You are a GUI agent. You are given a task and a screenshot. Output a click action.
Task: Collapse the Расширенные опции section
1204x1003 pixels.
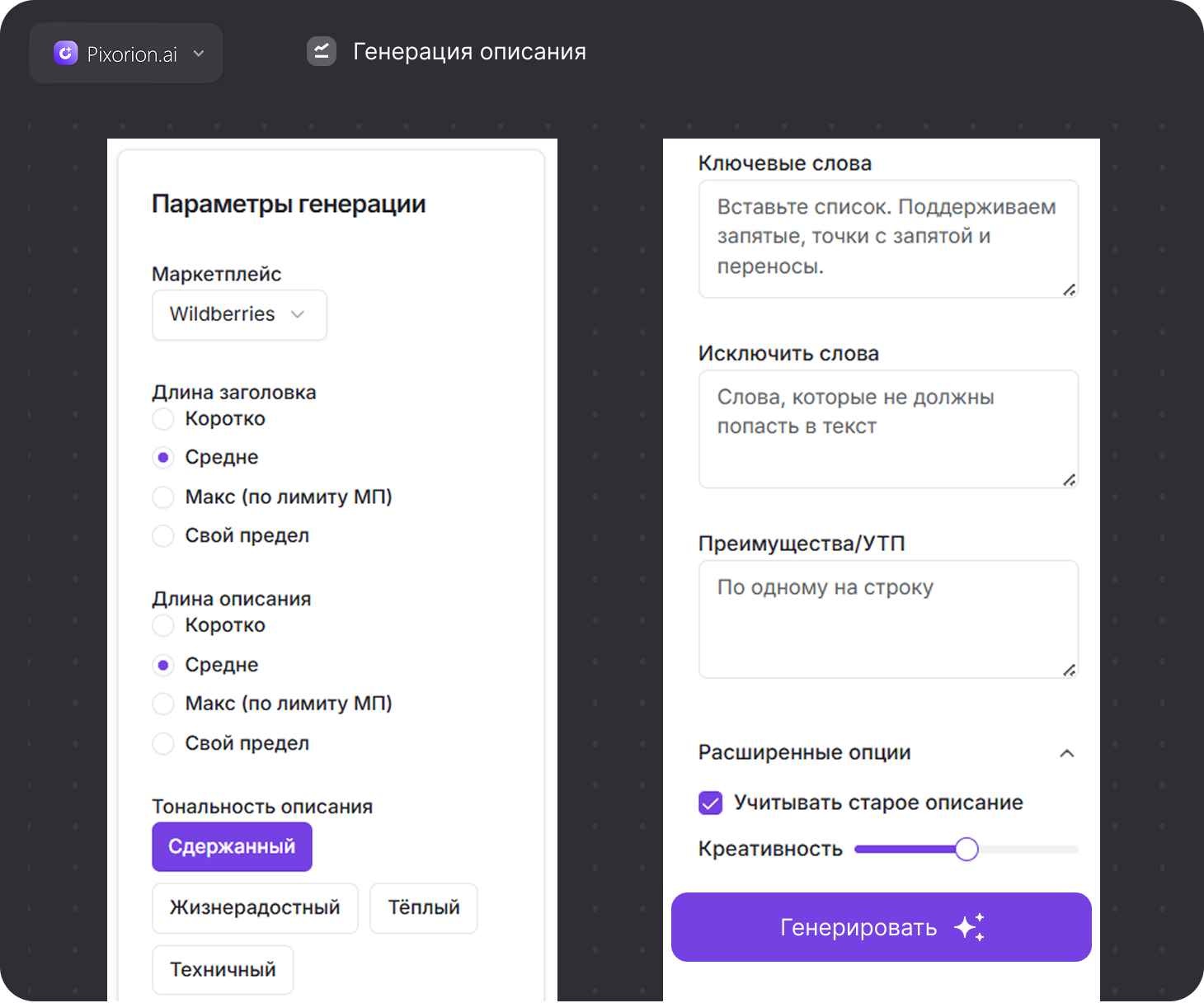tap(1068, 753)
